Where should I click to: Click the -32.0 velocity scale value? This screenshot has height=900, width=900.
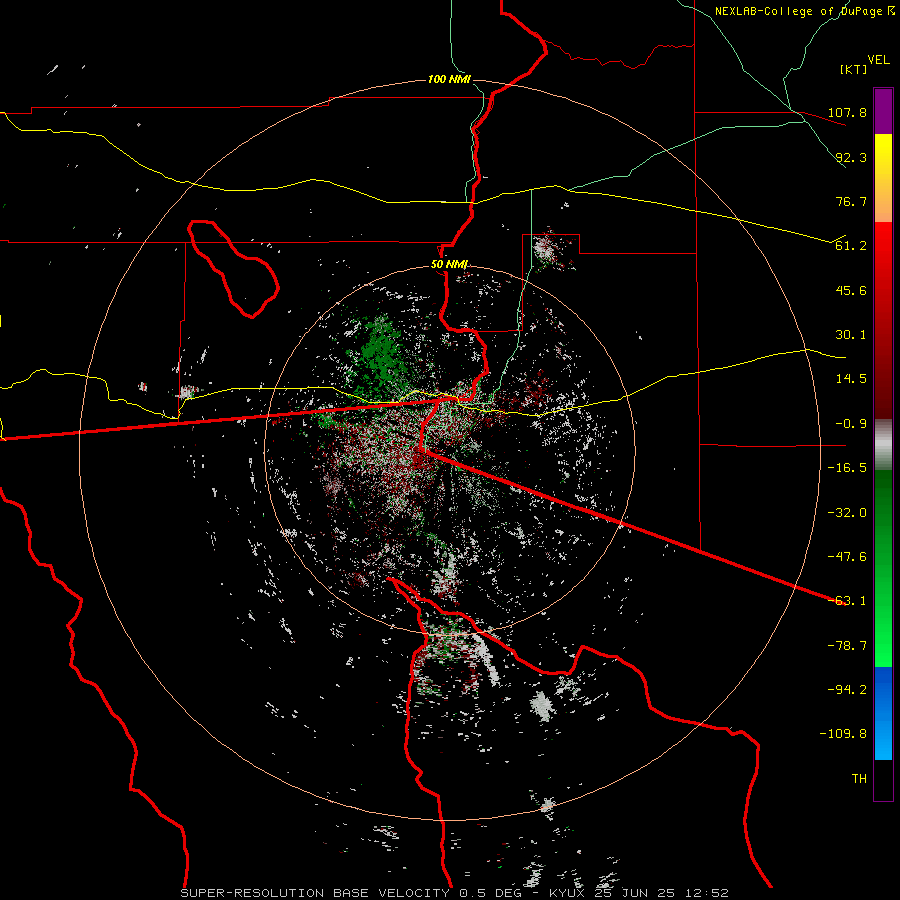coord(847,513)
